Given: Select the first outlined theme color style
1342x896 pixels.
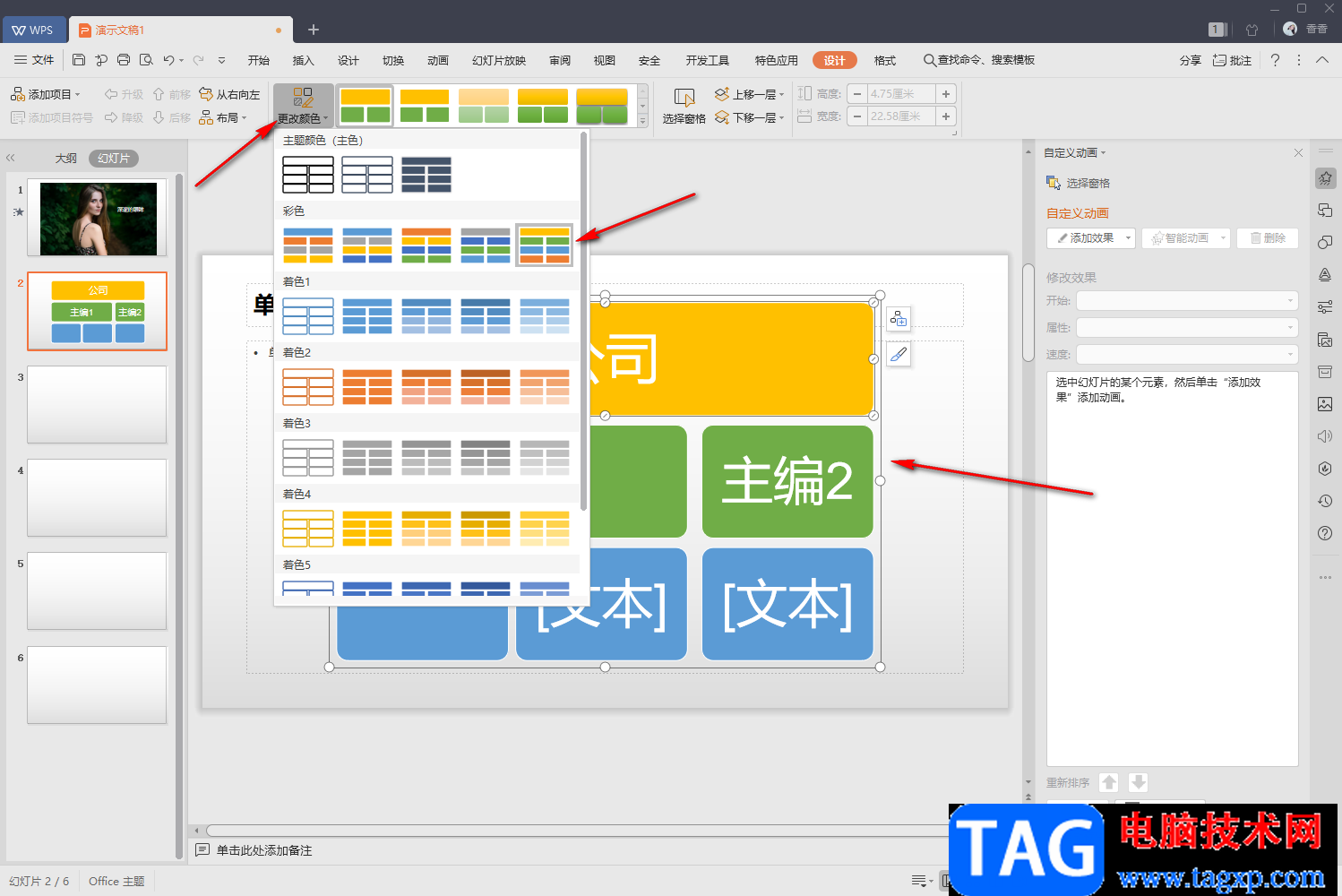Looking at the screenshot, I should pos(308,175).
